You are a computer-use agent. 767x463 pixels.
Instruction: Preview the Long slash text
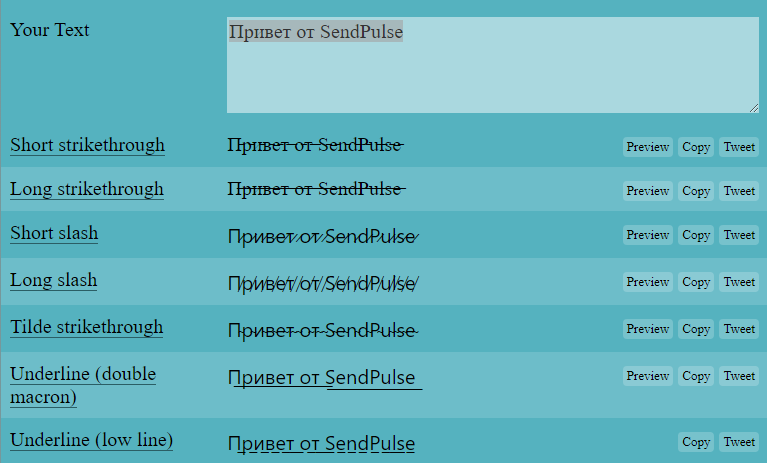[x=647, y=282]
